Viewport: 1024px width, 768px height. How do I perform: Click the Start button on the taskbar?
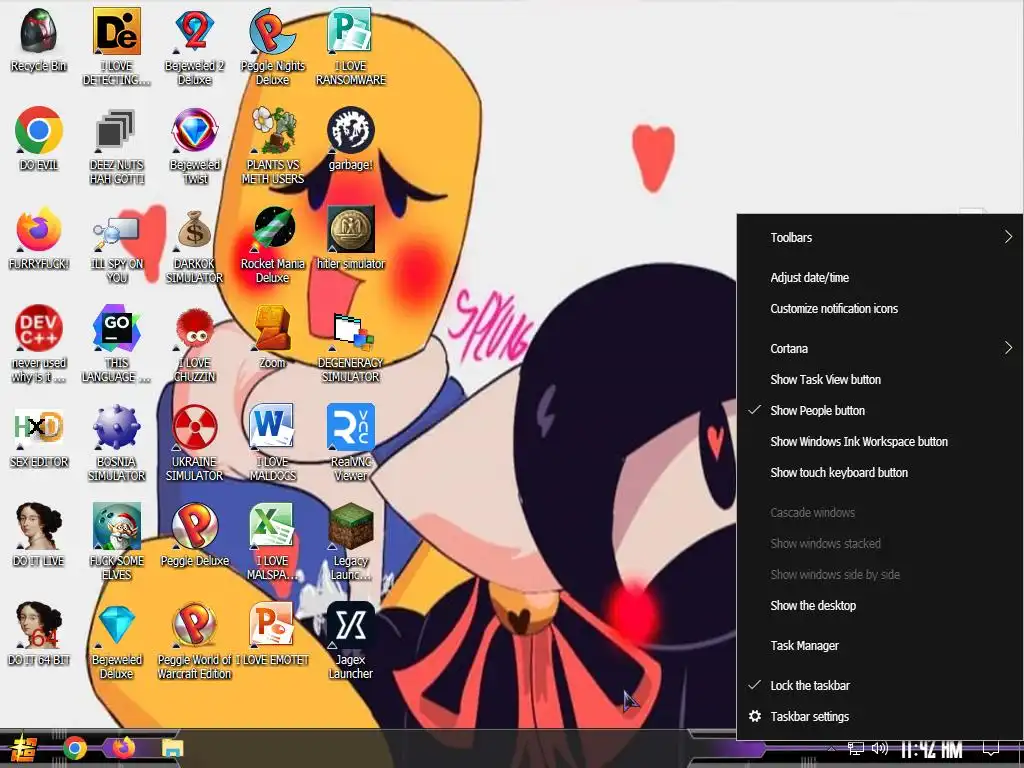24,748
